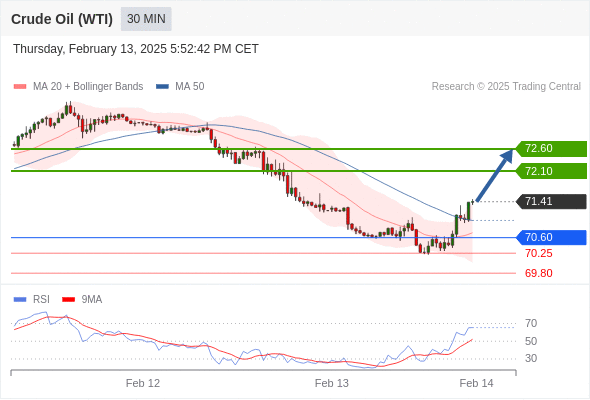Click the blue MA 50 legend swatch

tap(162, 87)
